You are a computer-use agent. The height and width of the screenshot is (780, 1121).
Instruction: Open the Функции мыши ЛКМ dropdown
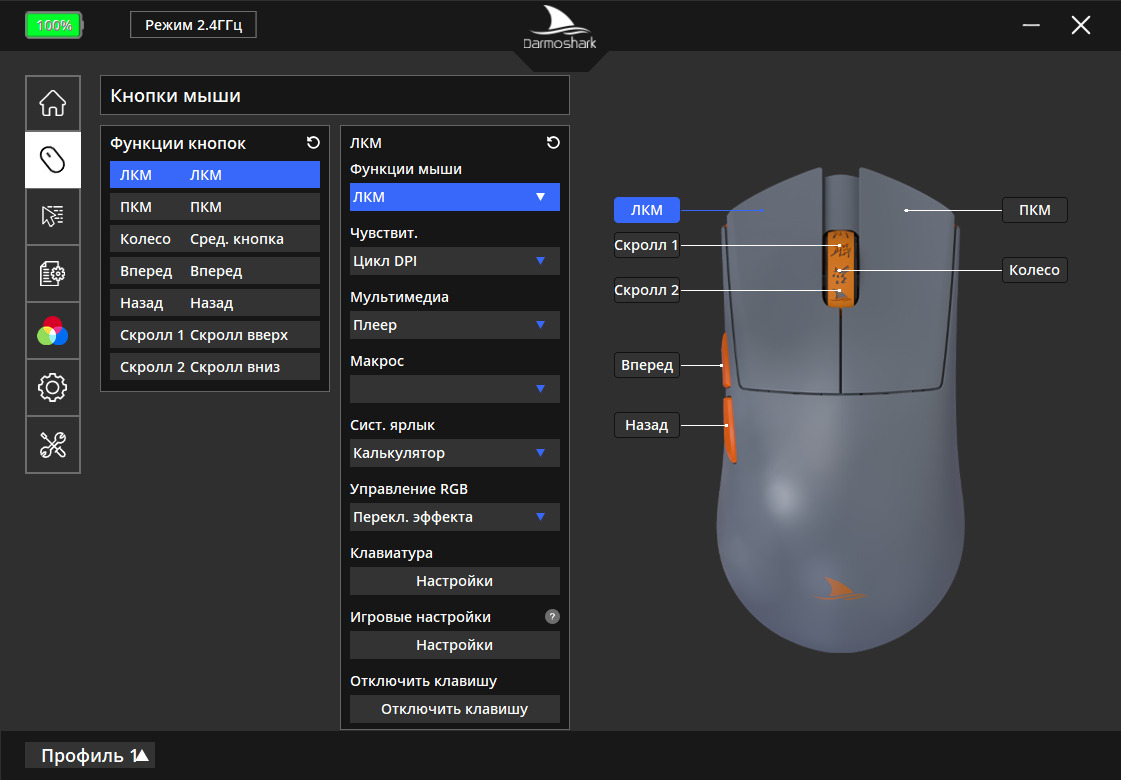pos(455,197)
